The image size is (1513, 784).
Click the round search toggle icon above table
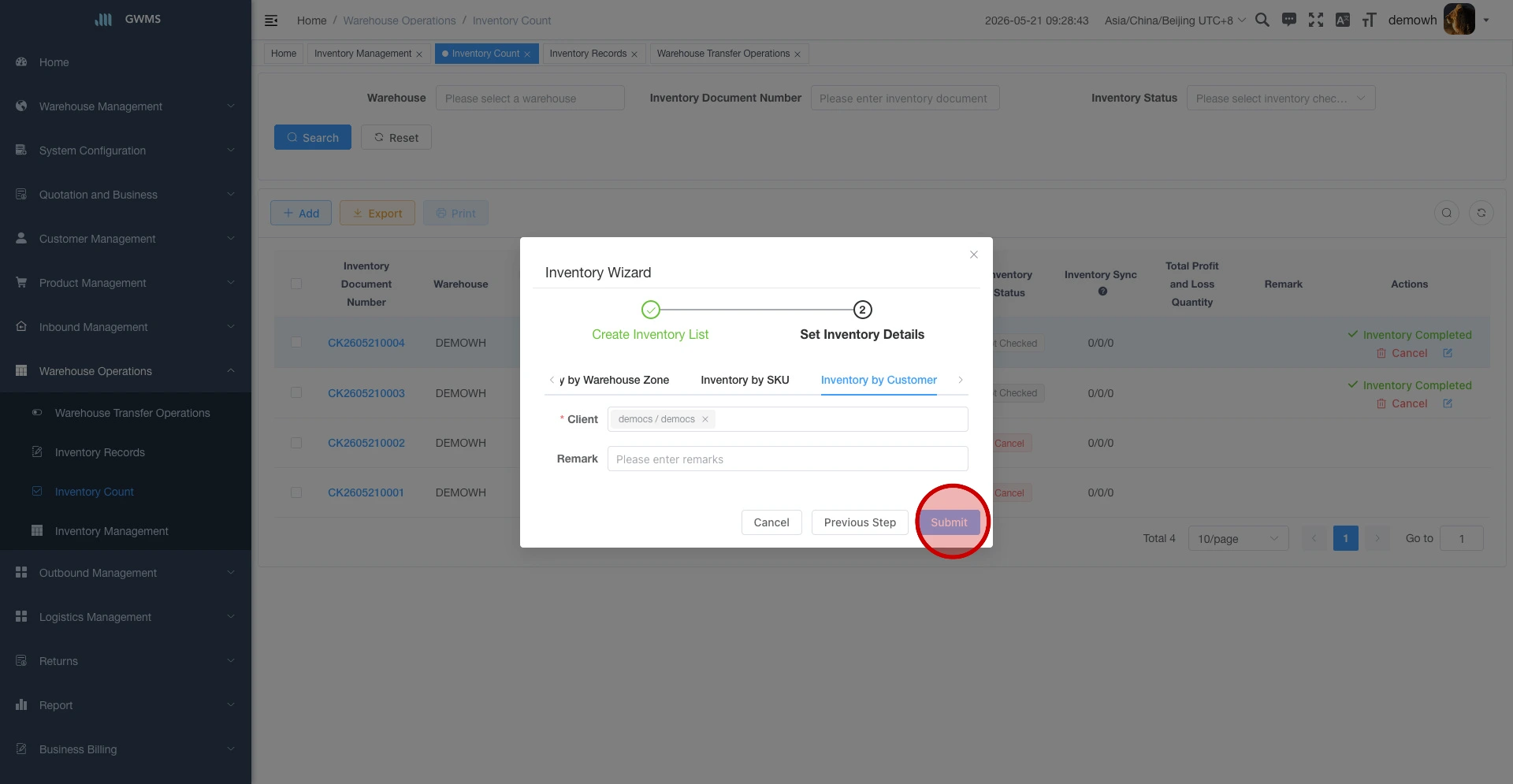coord(1447,213)
